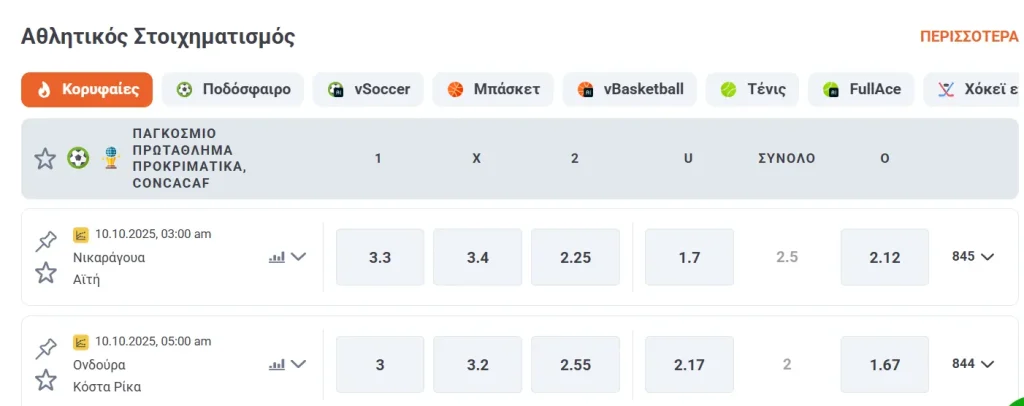Open statistics for Νικαράγουα match
This screenshot has height=406, width=1024.
(277, 257)
